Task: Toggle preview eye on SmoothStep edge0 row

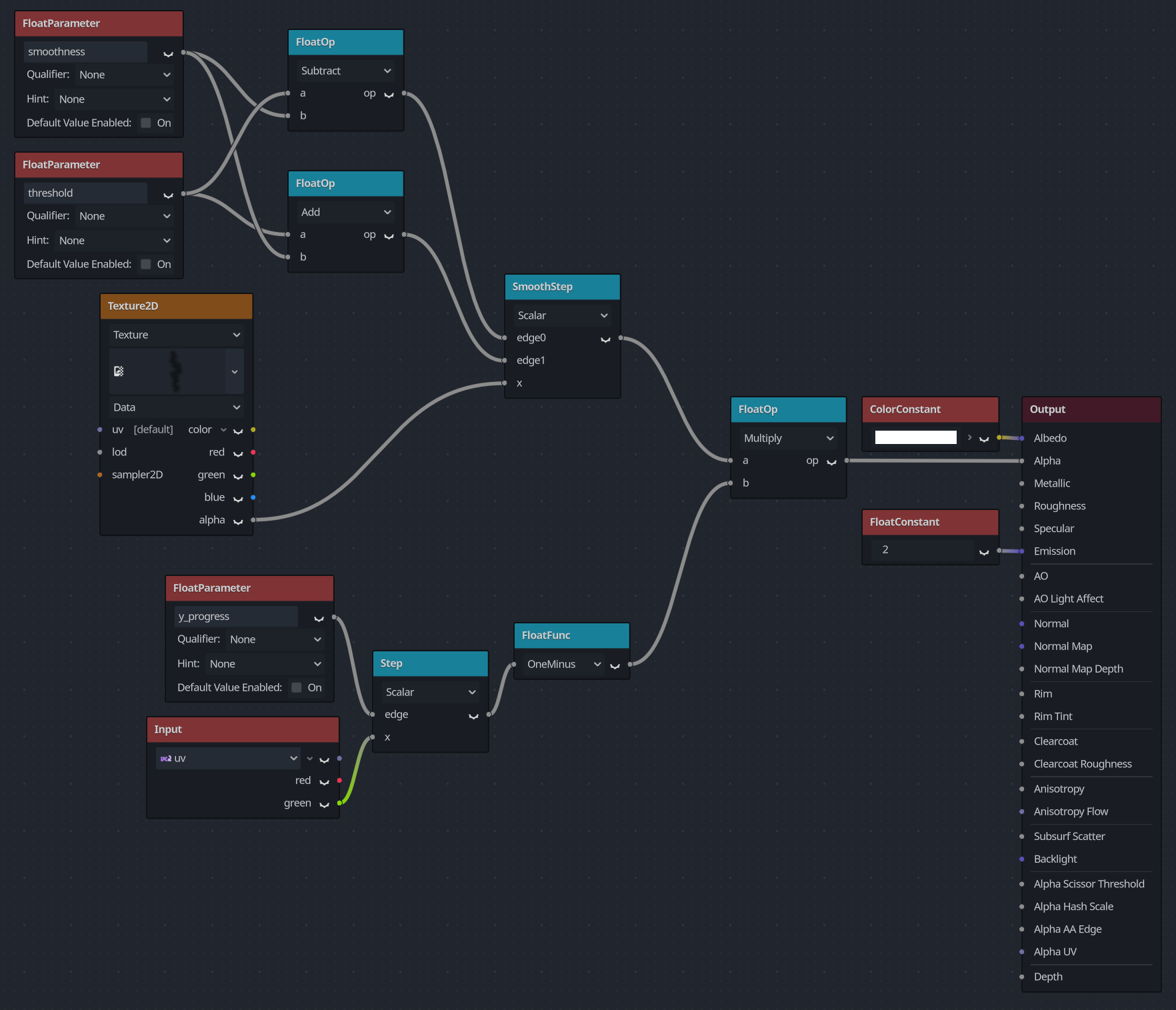Action: click(x=605, y=339)
